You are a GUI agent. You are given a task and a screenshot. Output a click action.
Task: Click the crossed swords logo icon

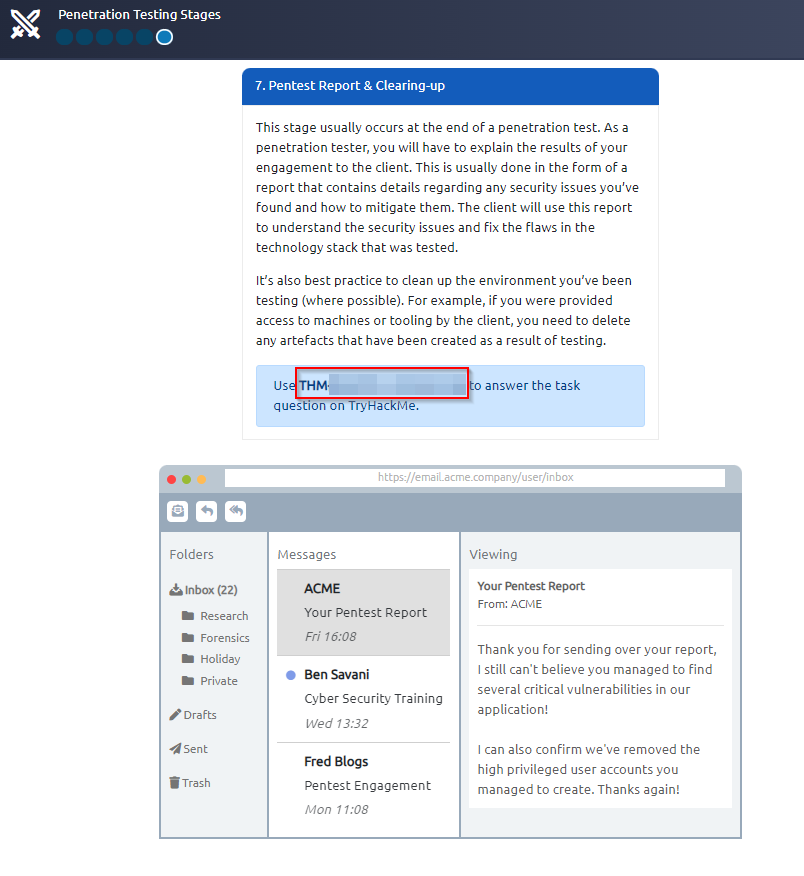(25, 24)
